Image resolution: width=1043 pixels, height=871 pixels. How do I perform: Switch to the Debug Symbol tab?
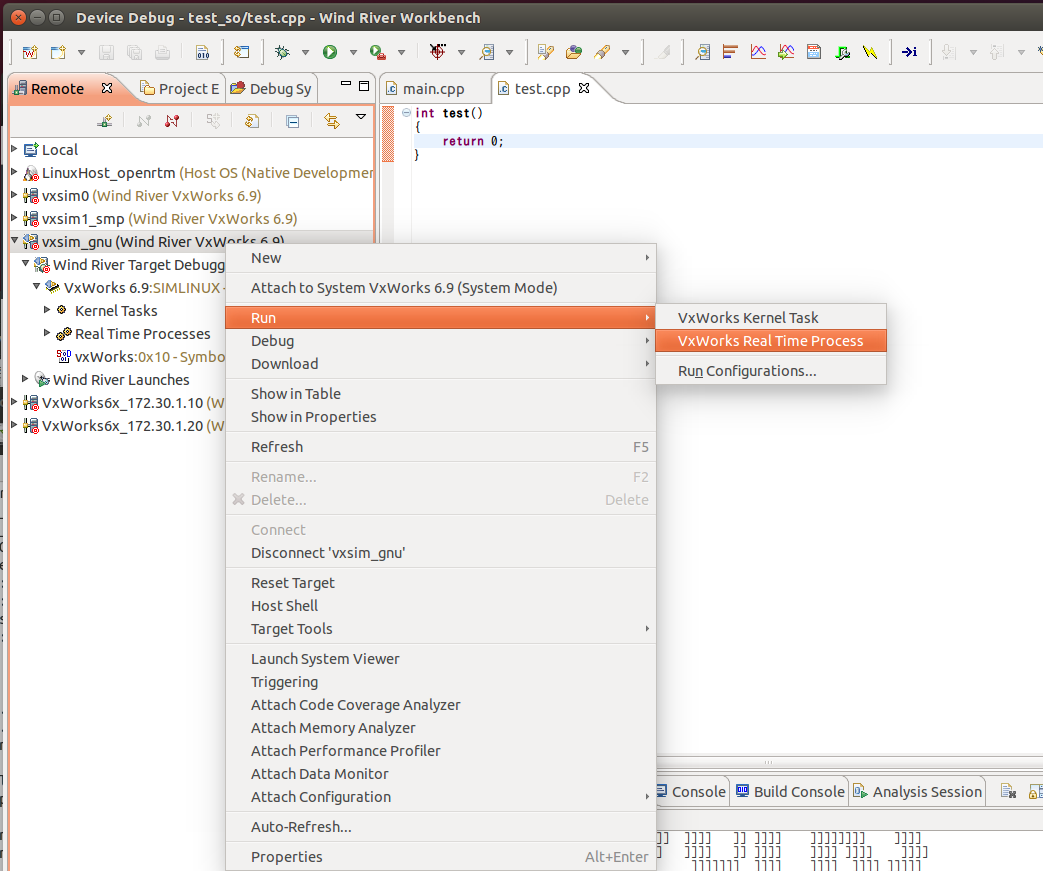coord(271,88)
